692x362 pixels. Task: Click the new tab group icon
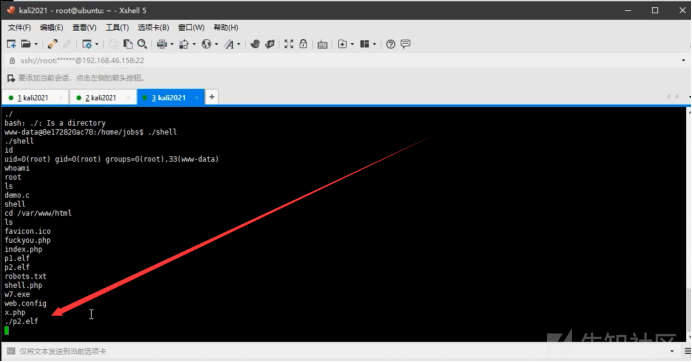pyautogui.click(x=342, y=44)
